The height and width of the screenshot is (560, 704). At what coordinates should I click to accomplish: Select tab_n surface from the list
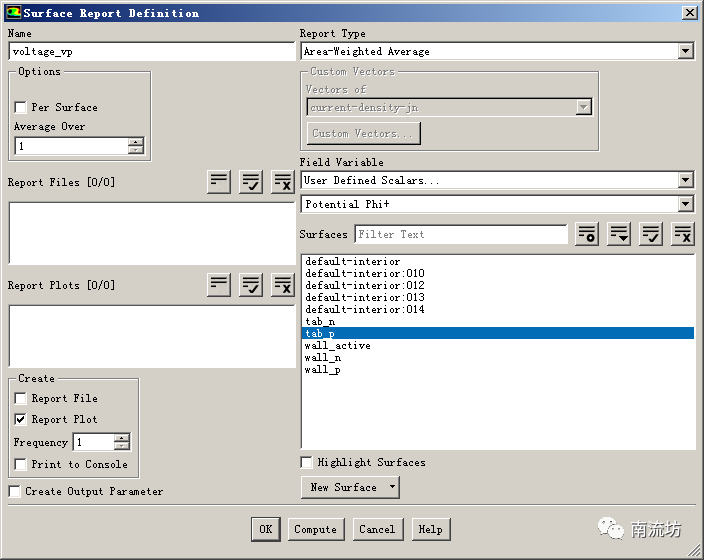click(320, 322)
